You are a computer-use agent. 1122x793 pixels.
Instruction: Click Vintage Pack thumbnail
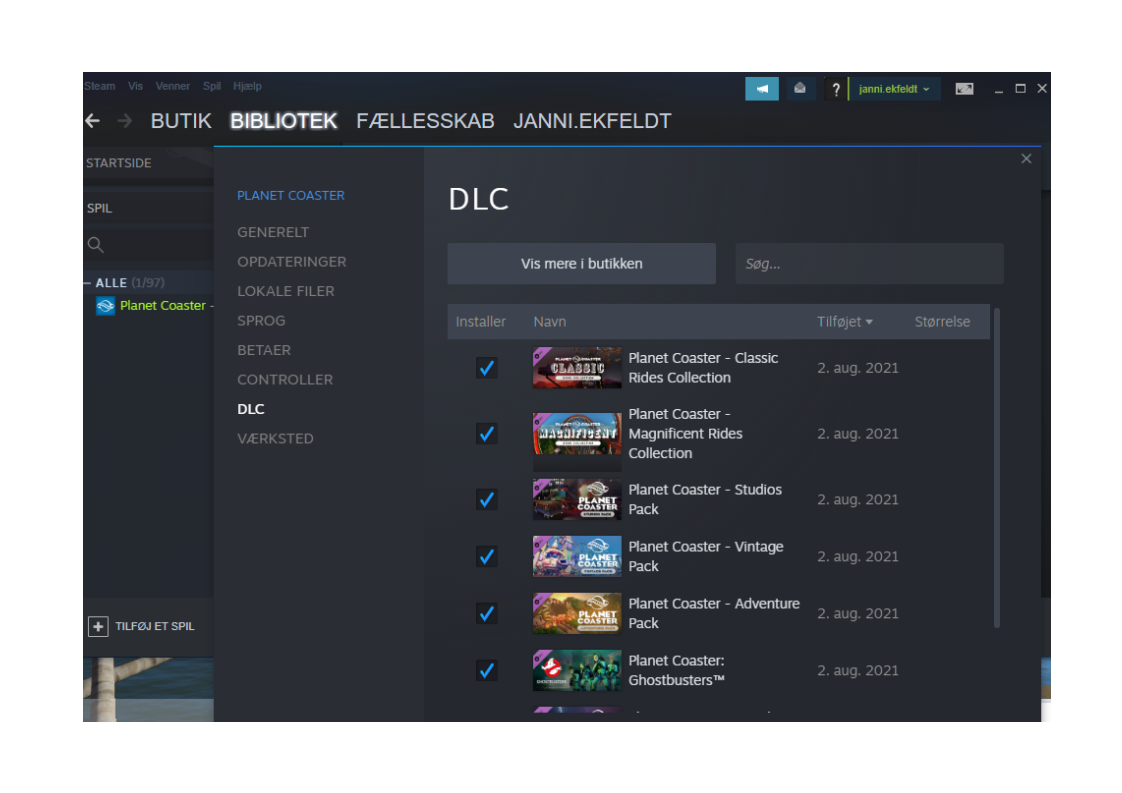point(577,556)
